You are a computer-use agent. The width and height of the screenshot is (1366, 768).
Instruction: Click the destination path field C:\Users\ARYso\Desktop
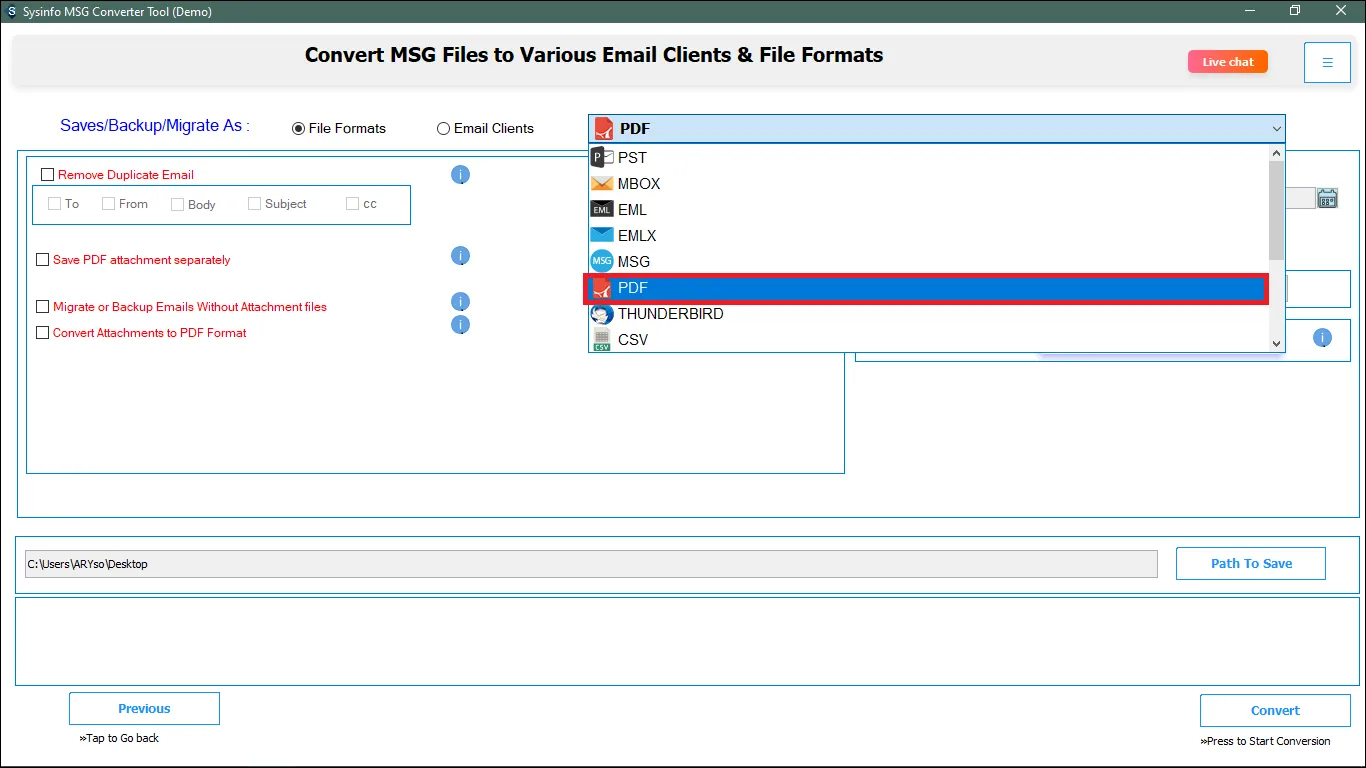(591, 564)
